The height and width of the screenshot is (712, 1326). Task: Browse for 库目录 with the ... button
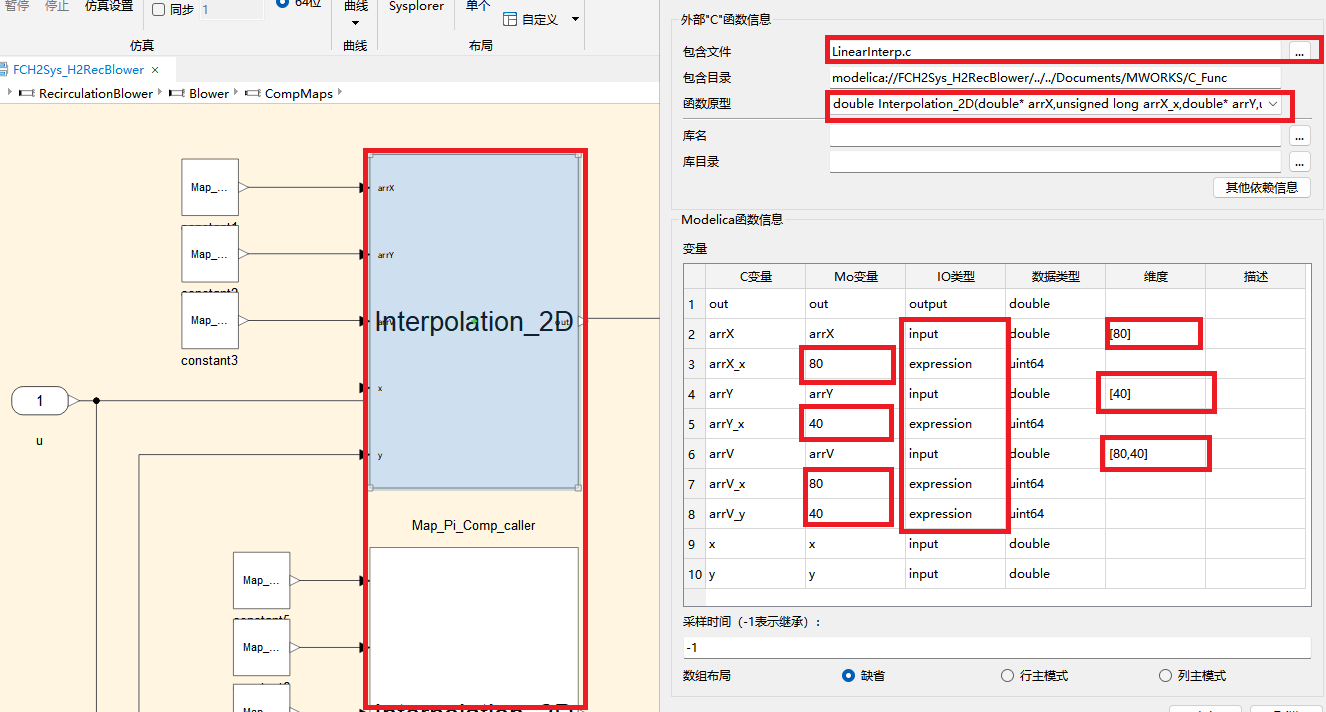coord(1299,161)
